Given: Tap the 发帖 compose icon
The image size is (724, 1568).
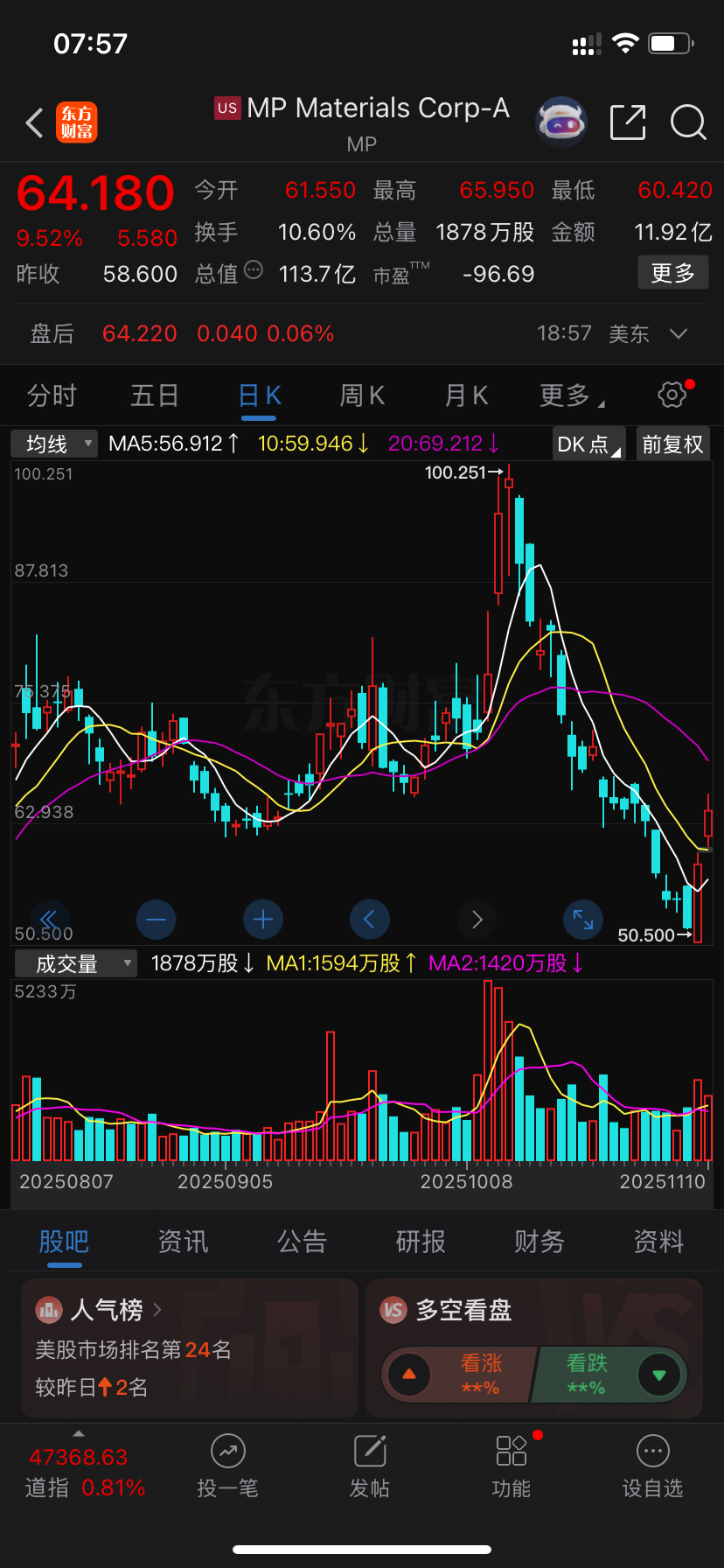Looking at the screenshot, I should [370, 1451].
